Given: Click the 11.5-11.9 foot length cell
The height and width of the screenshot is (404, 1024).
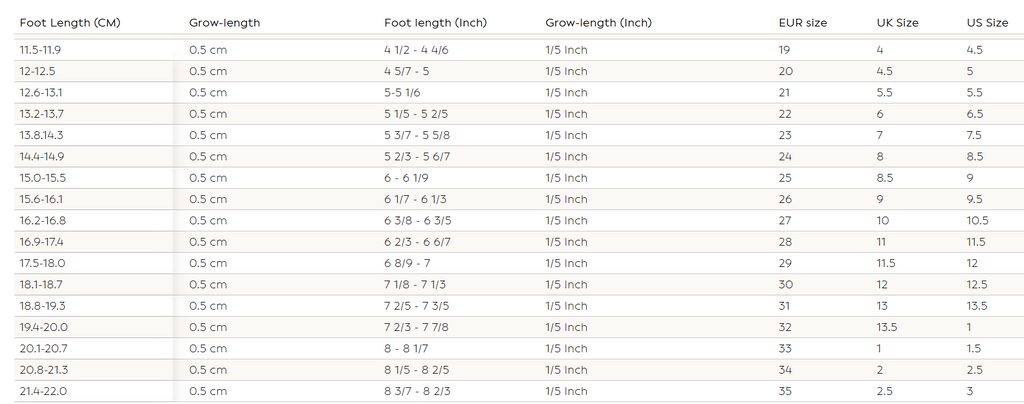Looking at the screenshot, I should [x=40, y=50].
